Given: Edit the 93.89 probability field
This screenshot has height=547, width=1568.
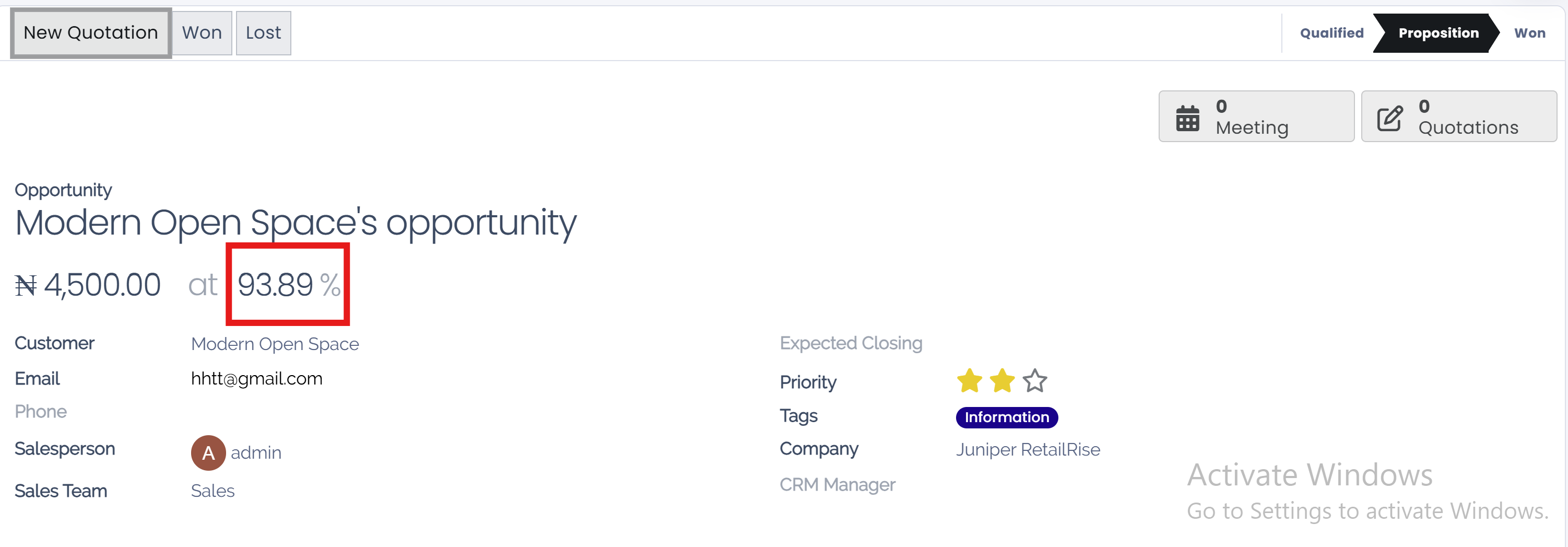Looking at the screenshot, I should 275,284.
